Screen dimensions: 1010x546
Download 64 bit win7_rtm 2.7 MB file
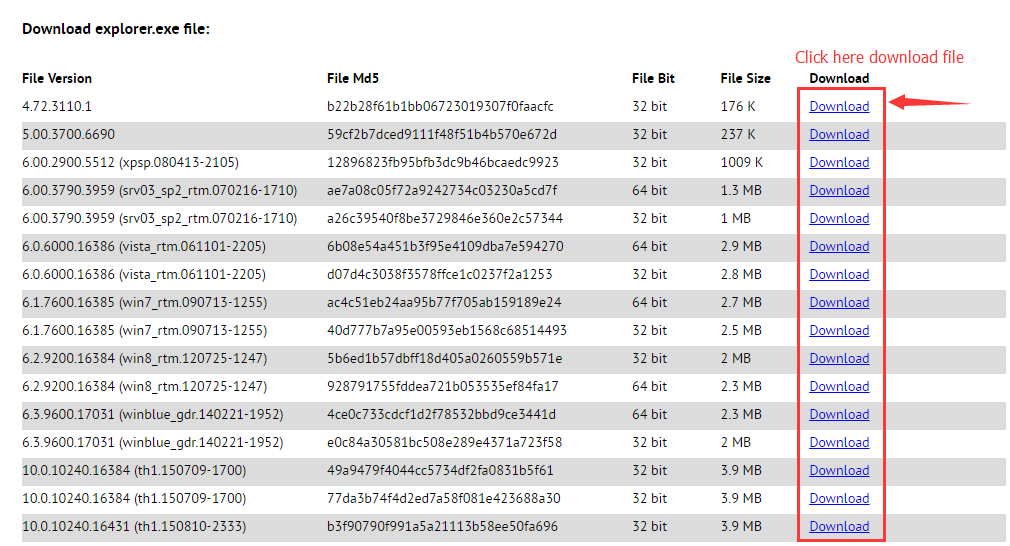click(839, 302)
